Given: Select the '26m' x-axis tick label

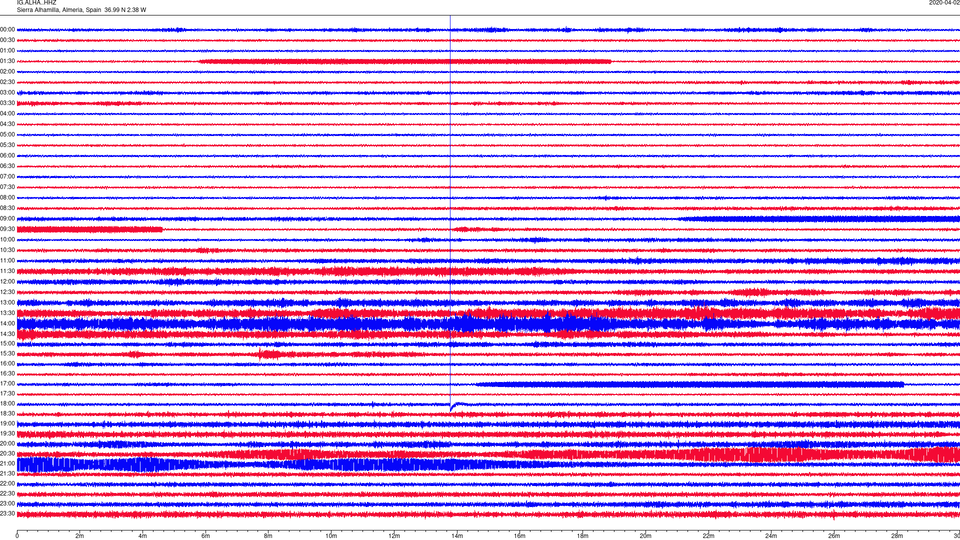Looking at the screenshot, I should click(834, 536).
